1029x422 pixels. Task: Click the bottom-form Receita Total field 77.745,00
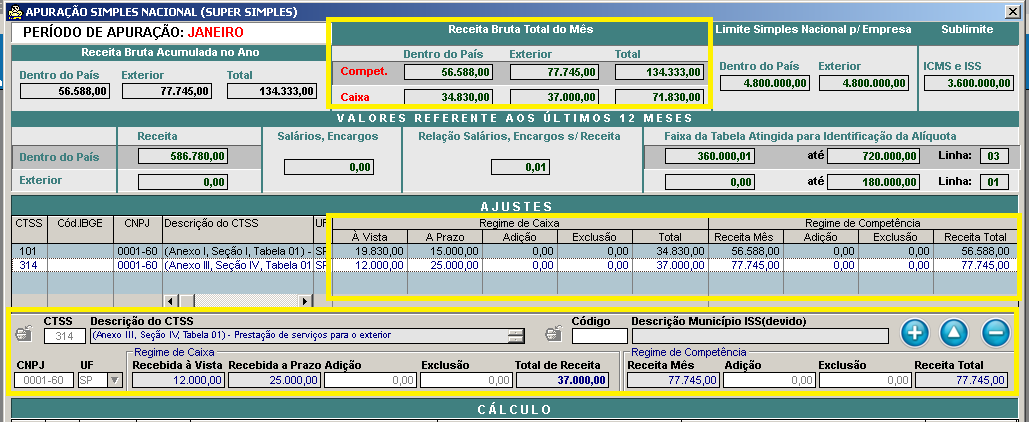[x=961, y=380]
